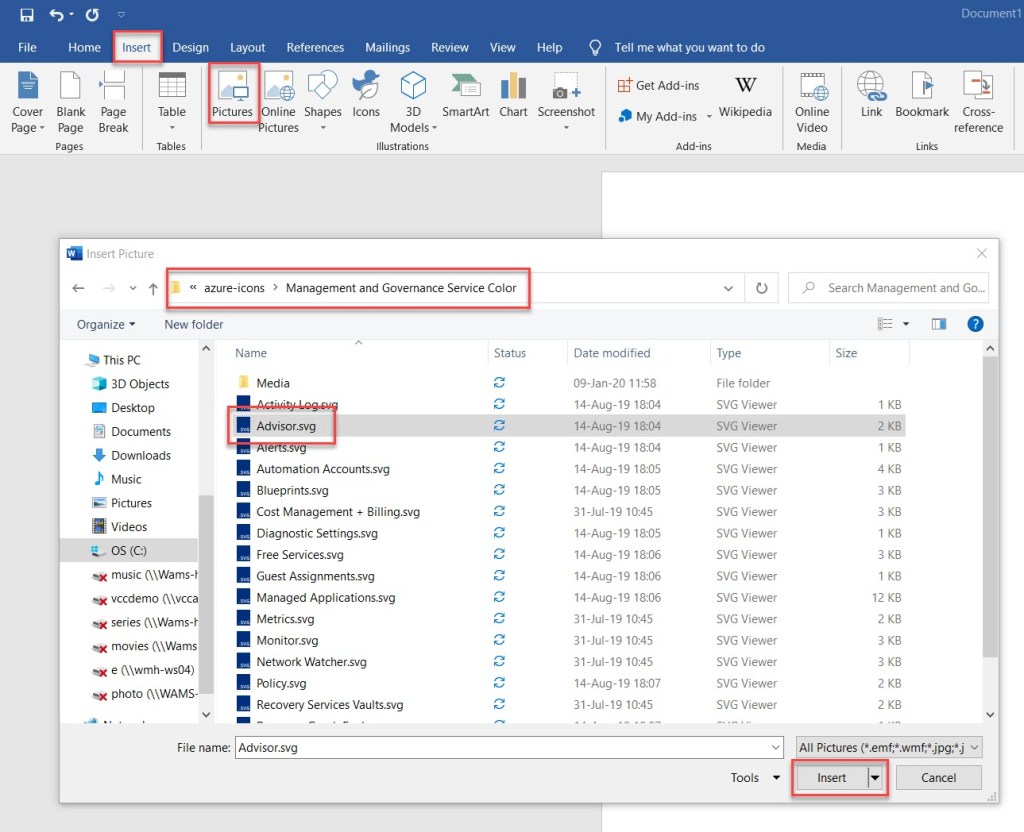Select the Downloads folder in sidebar
The width and height of the screenshot is (1024, 832).
pyautogui.click(x=140, y=455)
